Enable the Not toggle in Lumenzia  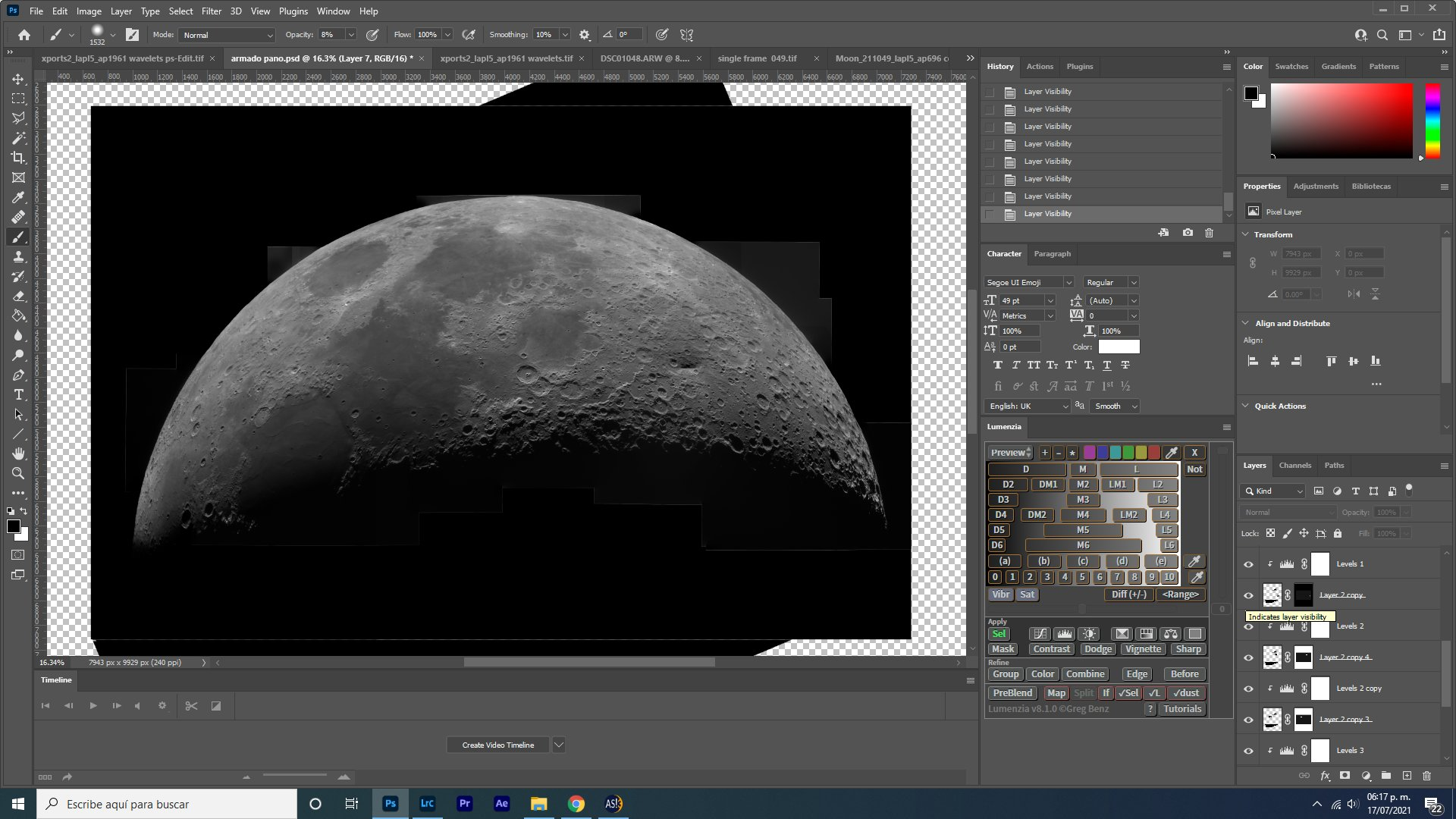click(x=1194, y=469)
